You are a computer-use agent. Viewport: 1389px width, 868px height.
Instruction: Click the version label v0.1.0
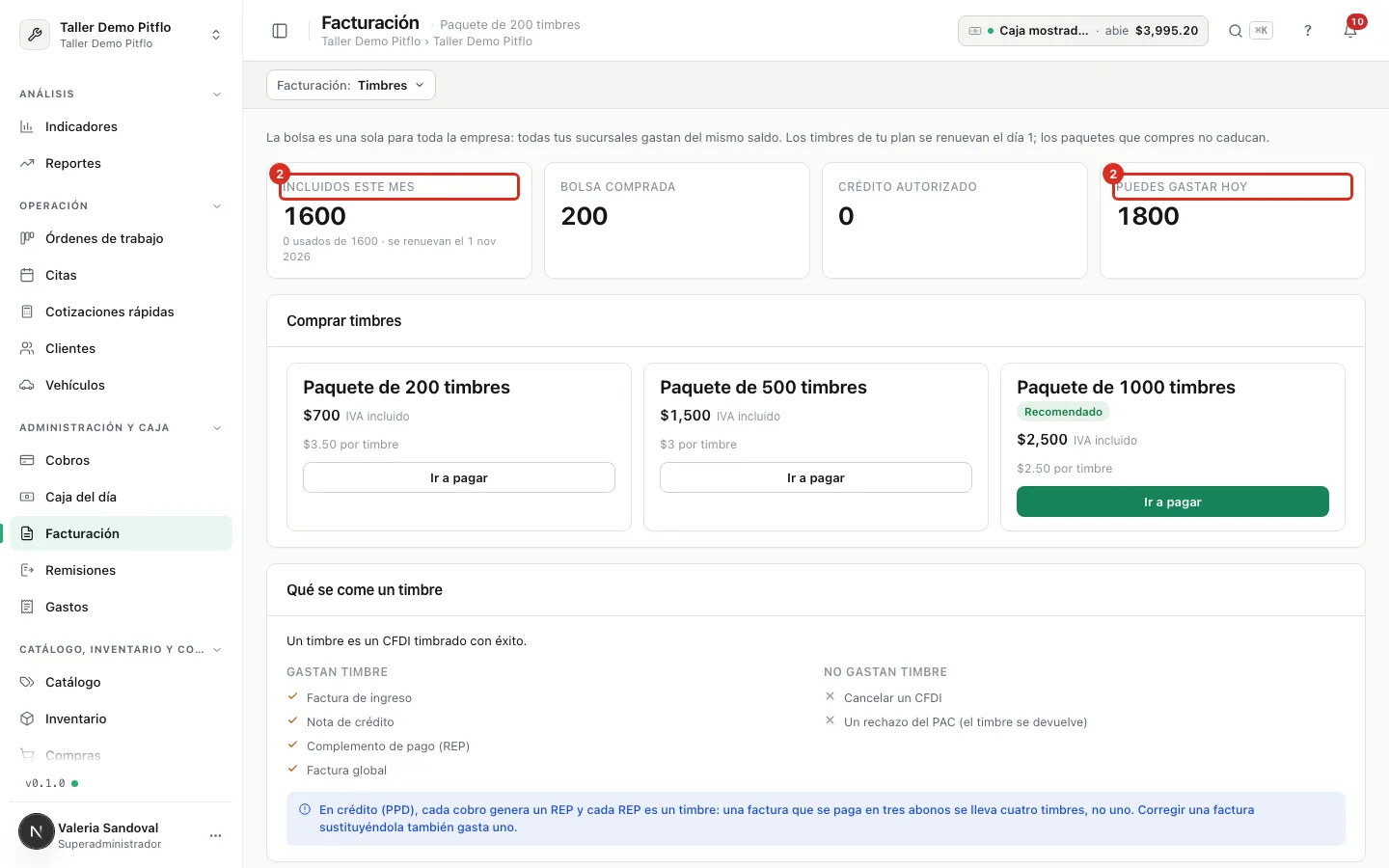(x=45, y=783)
